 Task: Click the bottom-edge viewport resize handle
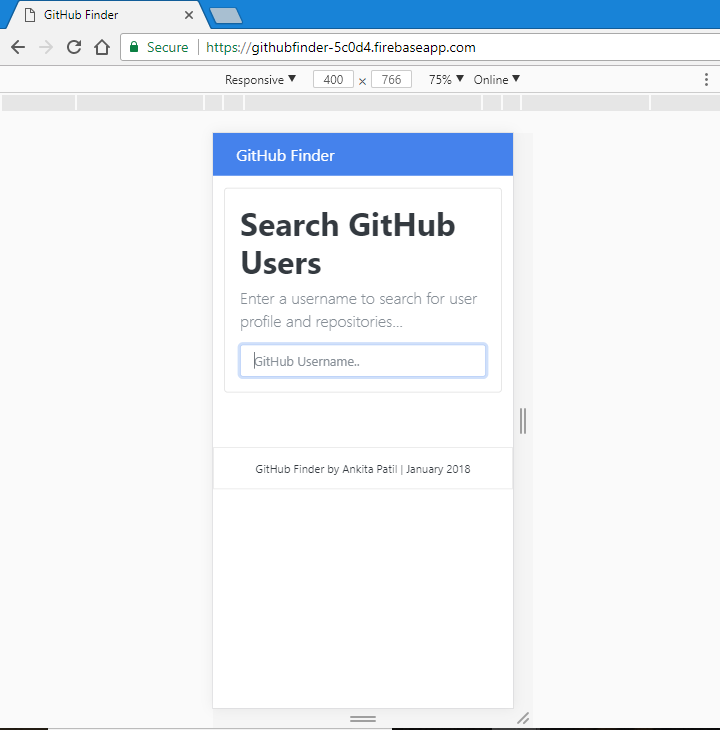(363, 719)
